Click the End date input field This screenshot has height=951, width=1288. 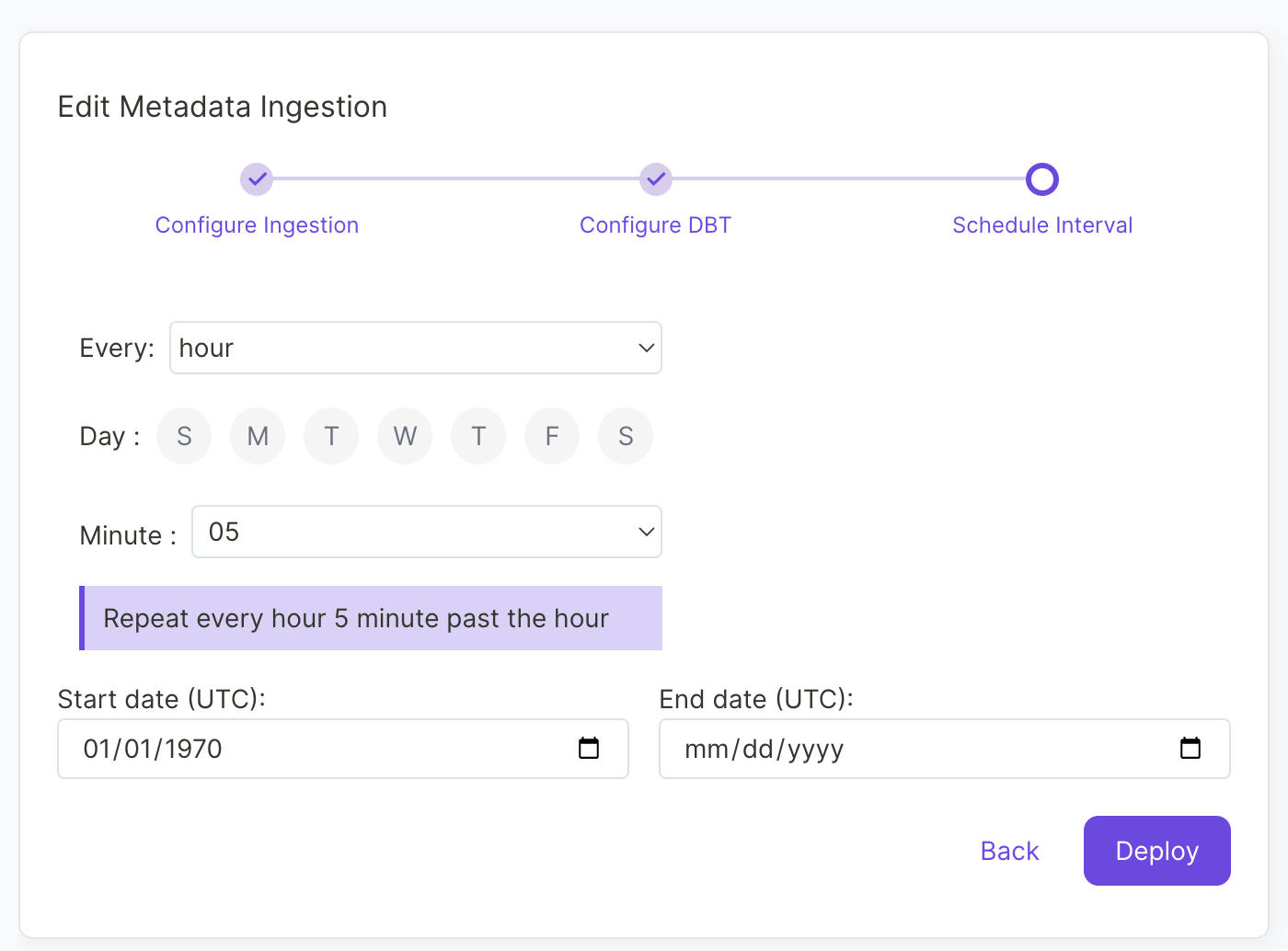click(874, 749)
